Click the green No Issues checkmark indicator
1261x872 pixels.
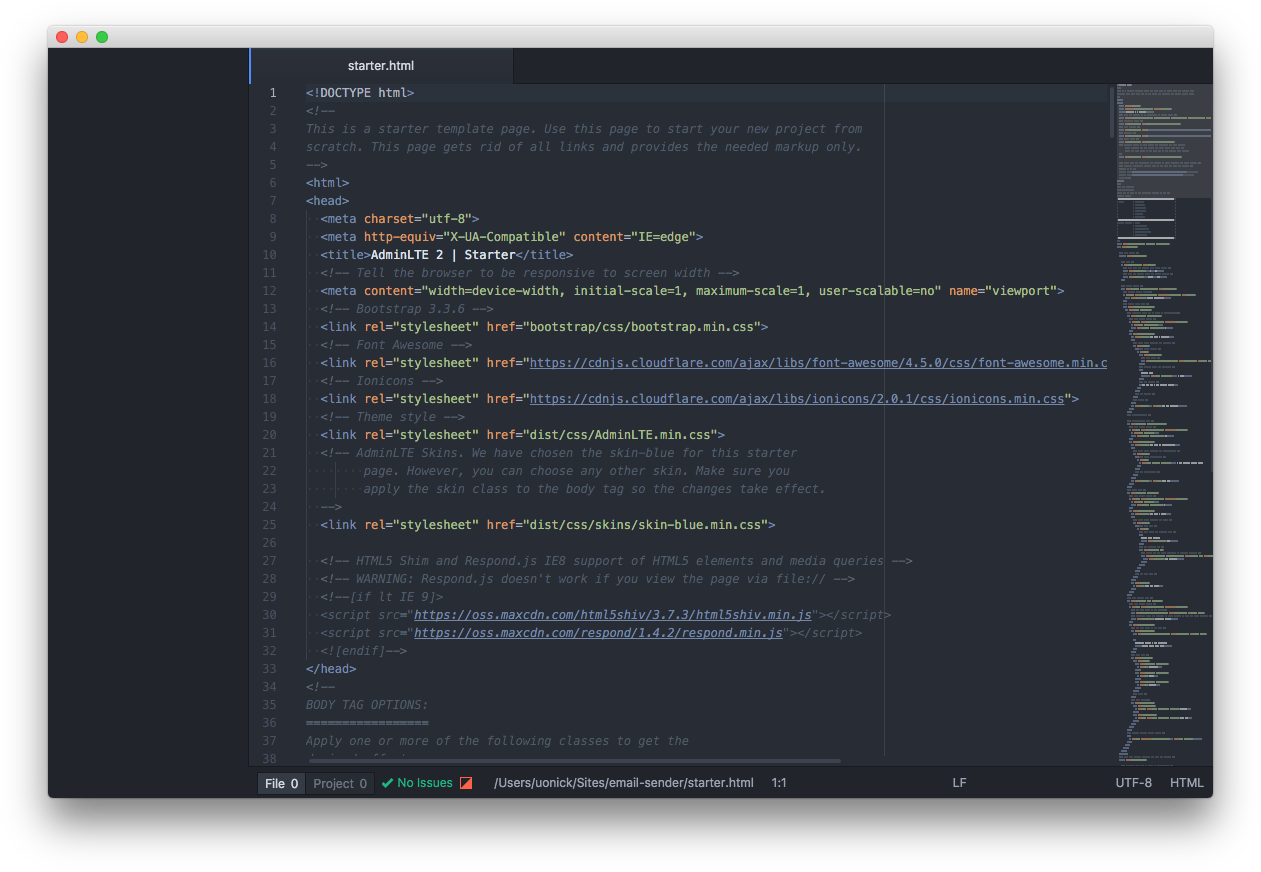(417, 783)
